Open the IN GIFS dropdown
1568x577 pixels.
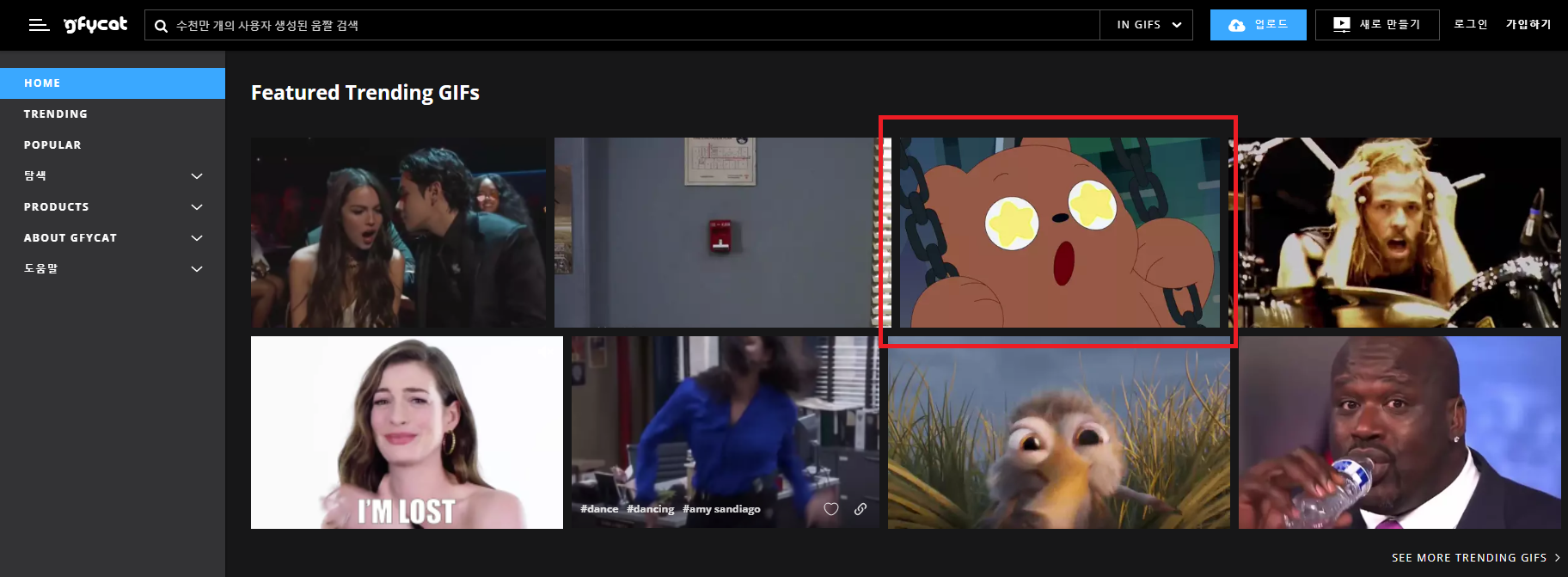pyautogui.click(x=1147, y=25)
